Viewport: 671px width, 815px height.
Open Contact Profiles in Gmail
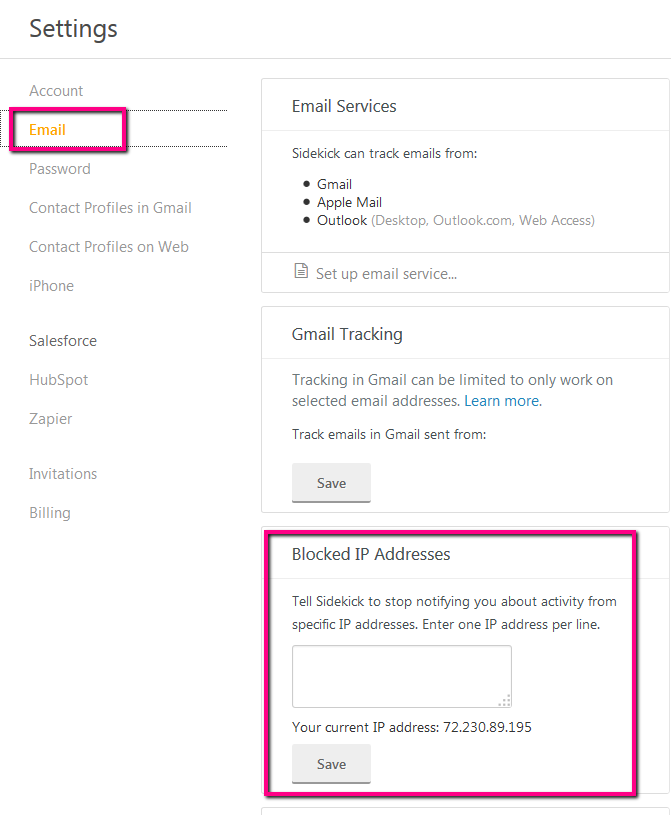click(x=110, y=208)
